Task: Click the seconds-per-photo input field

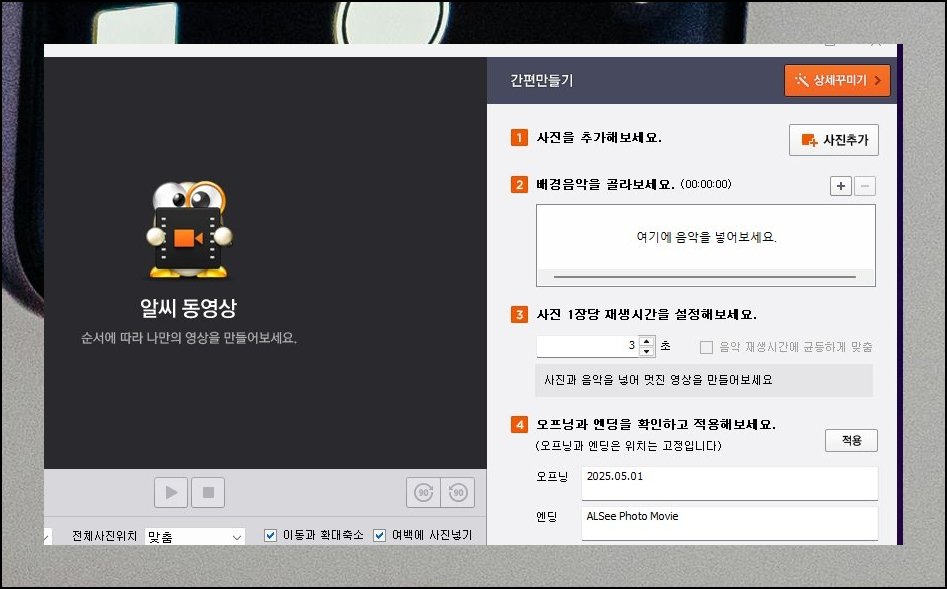Action: click(x=587, y=346)
